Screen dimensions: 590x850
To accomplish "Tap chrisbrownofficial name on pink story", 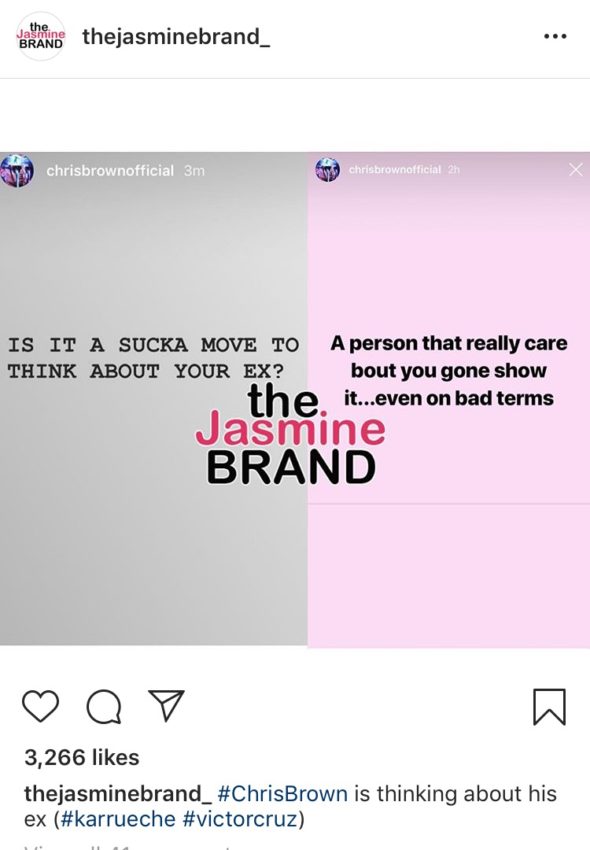I will 395,170.
